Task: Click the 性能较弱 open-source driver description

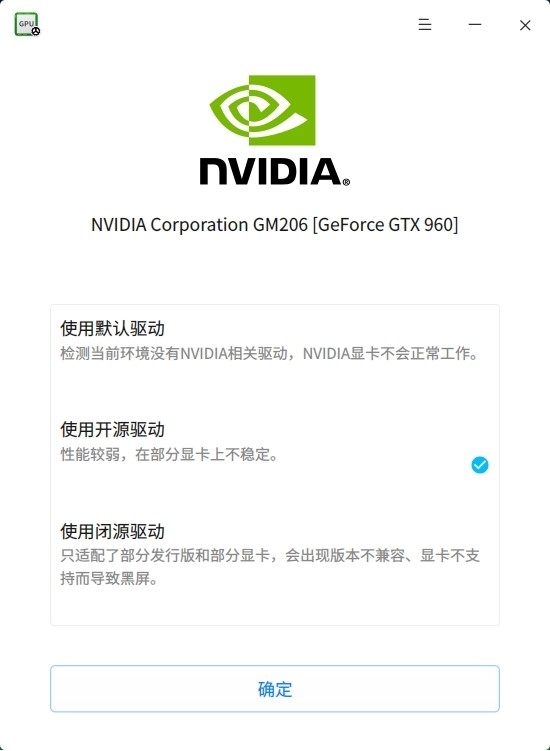Action: click(x=170, y=455)
